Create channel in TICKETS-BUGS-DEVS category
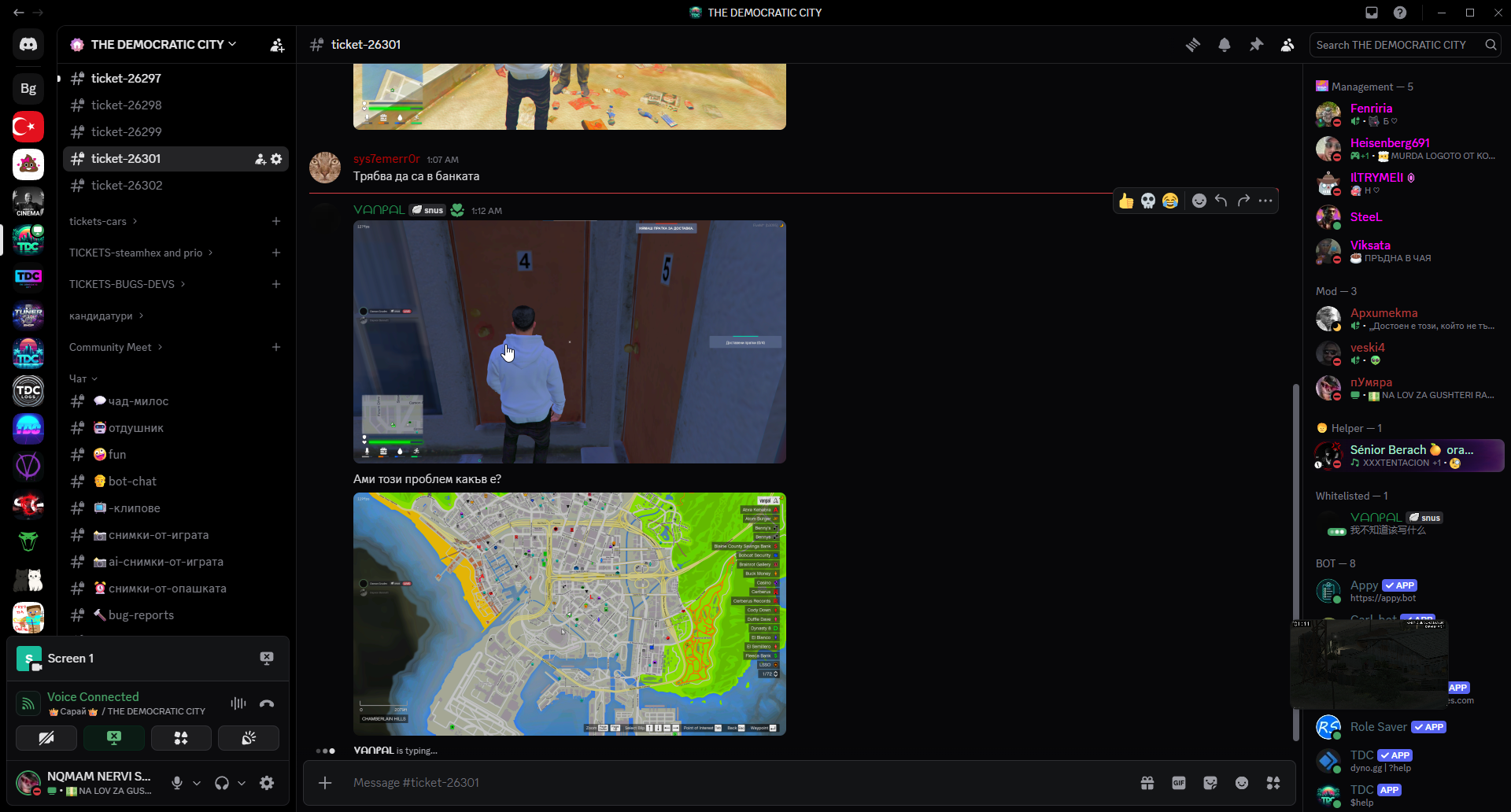 tap(276, 285)
